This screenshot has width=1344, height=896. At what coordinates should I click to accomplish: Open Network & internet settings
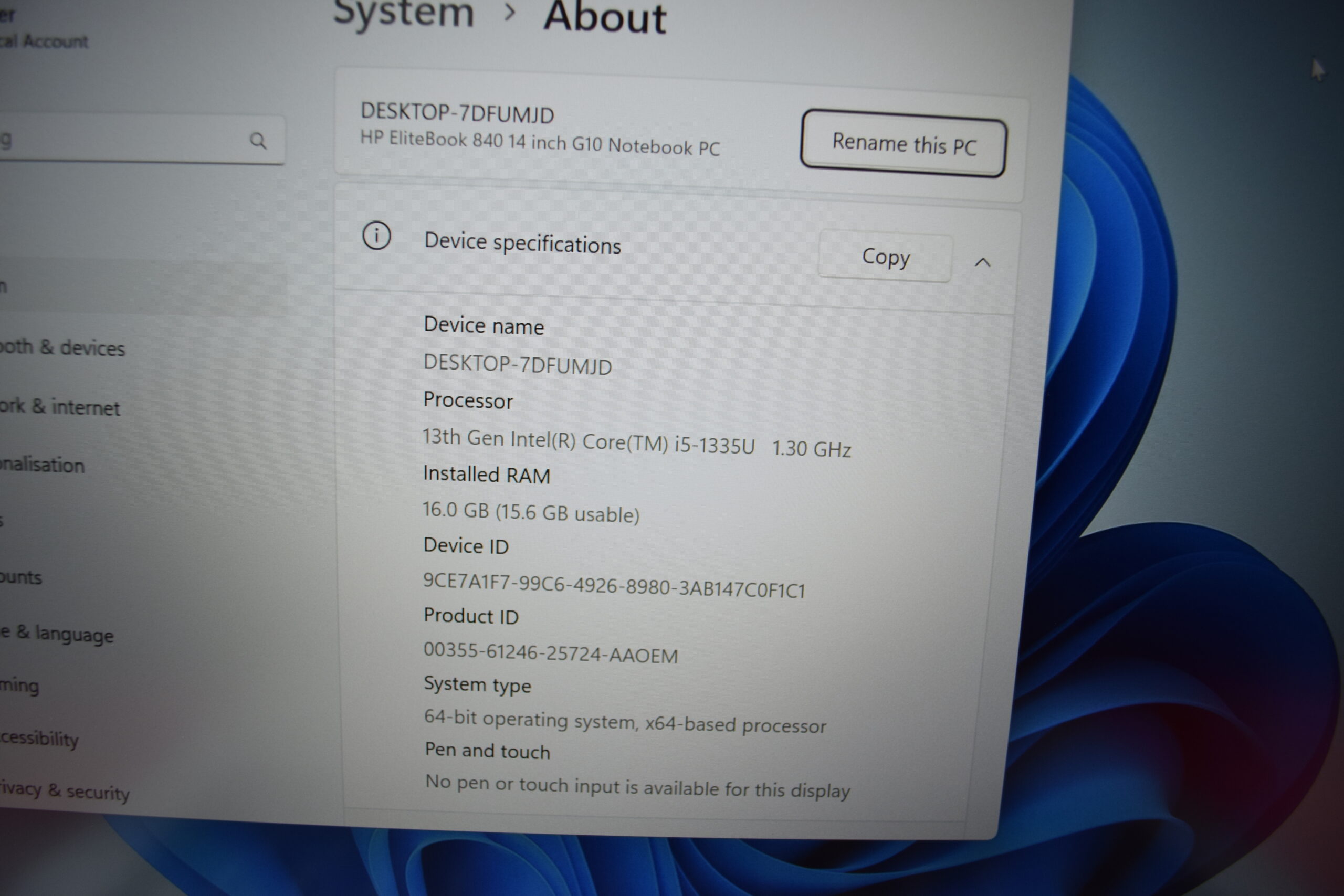pyautogui.click(x=59, y=407)
